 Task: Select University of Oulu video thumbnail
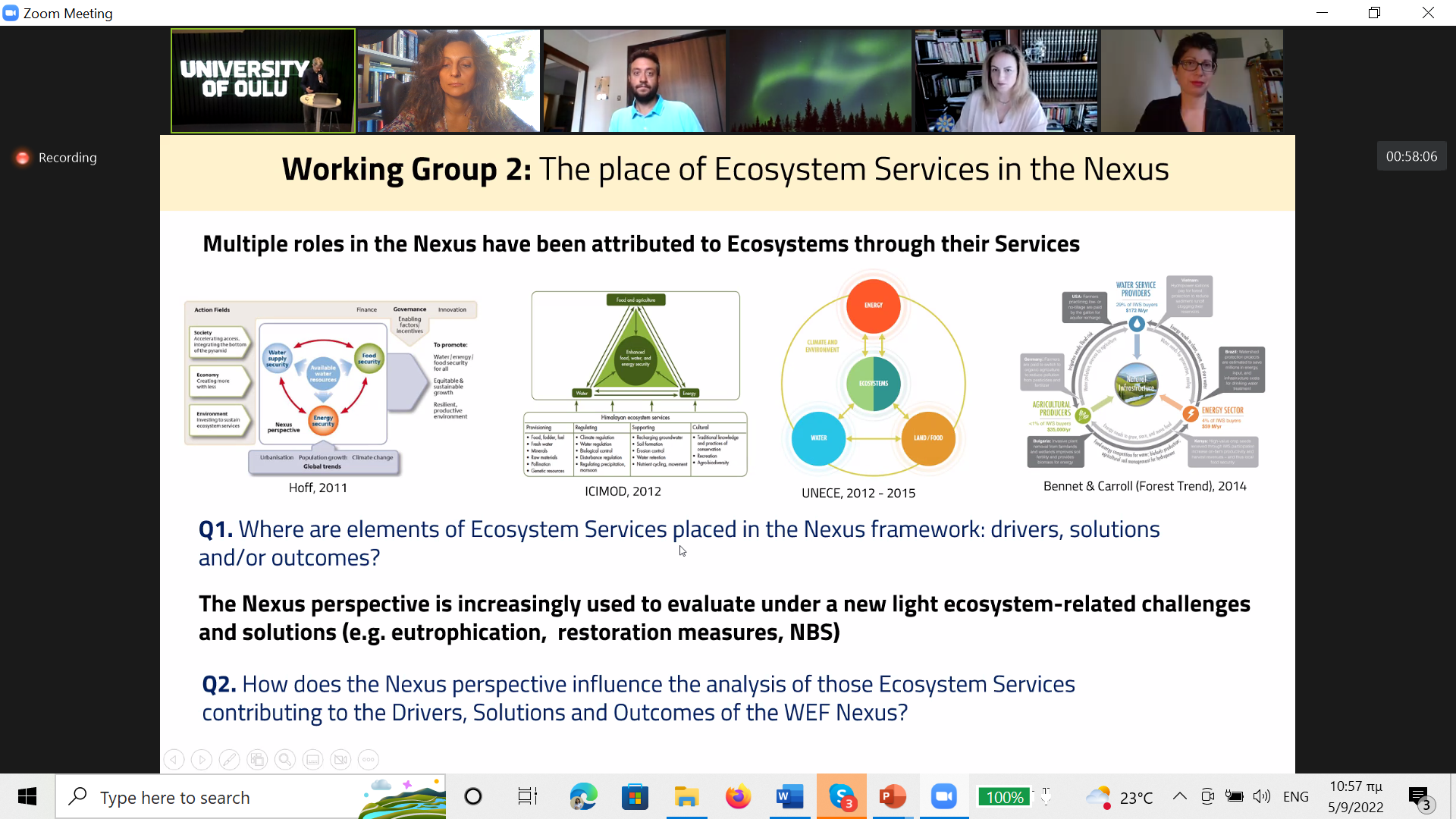point(263,80)
